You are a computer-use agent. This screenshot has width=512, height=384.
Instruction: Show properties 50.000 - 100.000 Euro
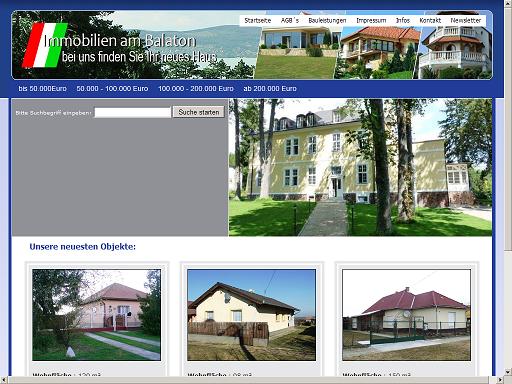pos(112,89)
